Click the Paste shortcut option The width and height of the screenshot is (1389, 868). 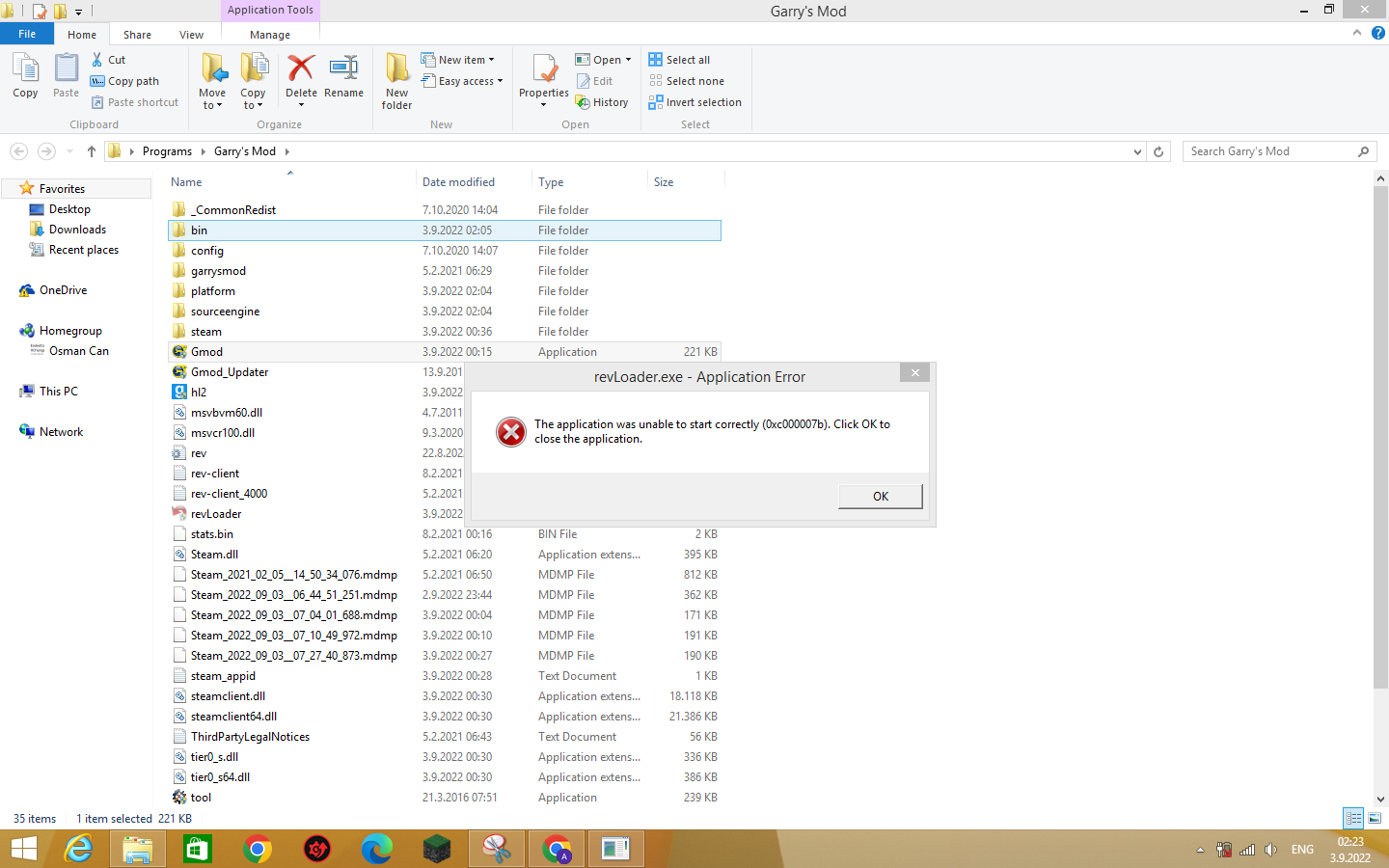tap(135, 102)
